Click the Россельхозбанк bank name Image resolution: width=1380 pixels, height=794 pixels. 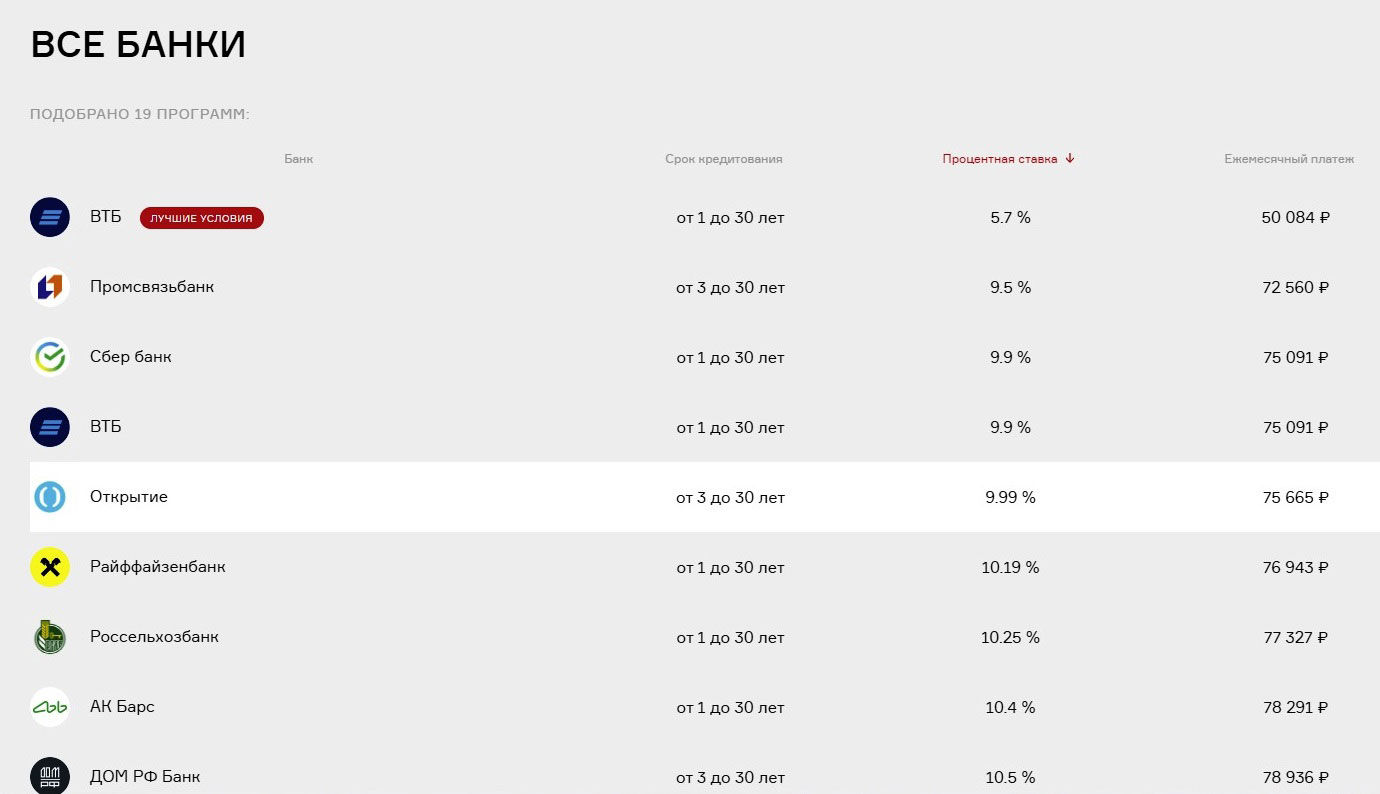[154, 637]
